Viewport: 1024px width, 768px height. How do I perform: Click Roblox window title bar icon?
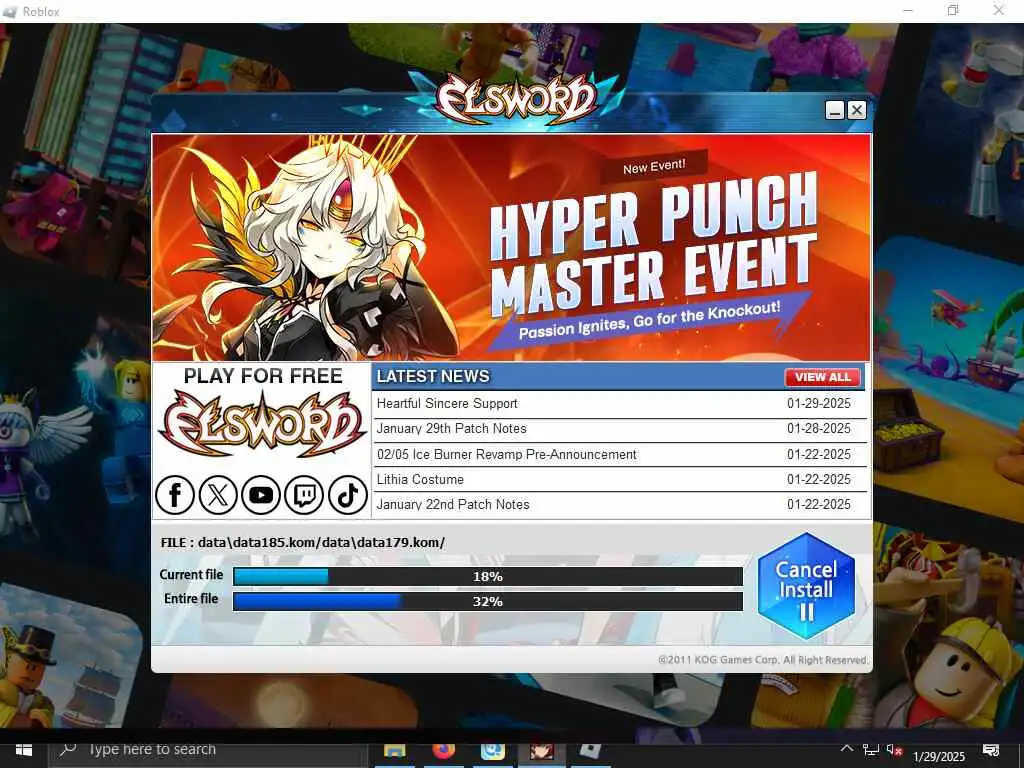coord(10,11)
